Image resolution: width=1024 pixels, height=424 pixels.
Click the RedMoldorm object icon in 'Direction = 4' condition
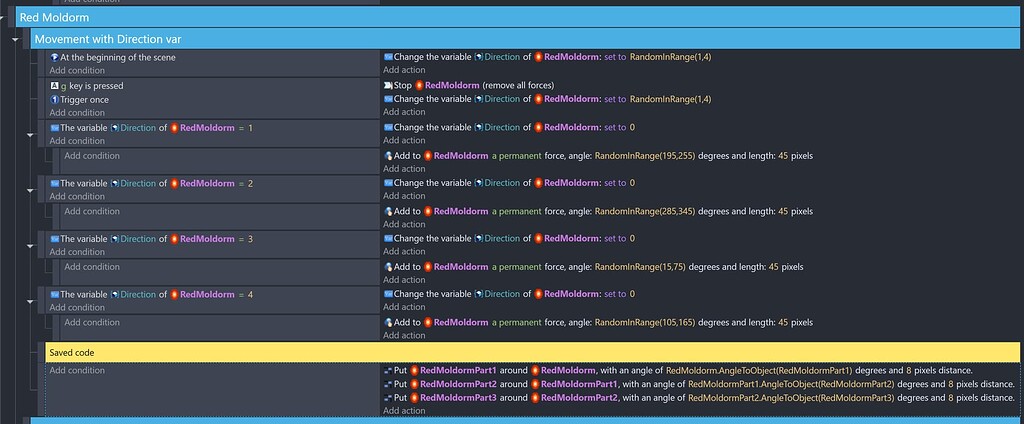pos(174,295)
